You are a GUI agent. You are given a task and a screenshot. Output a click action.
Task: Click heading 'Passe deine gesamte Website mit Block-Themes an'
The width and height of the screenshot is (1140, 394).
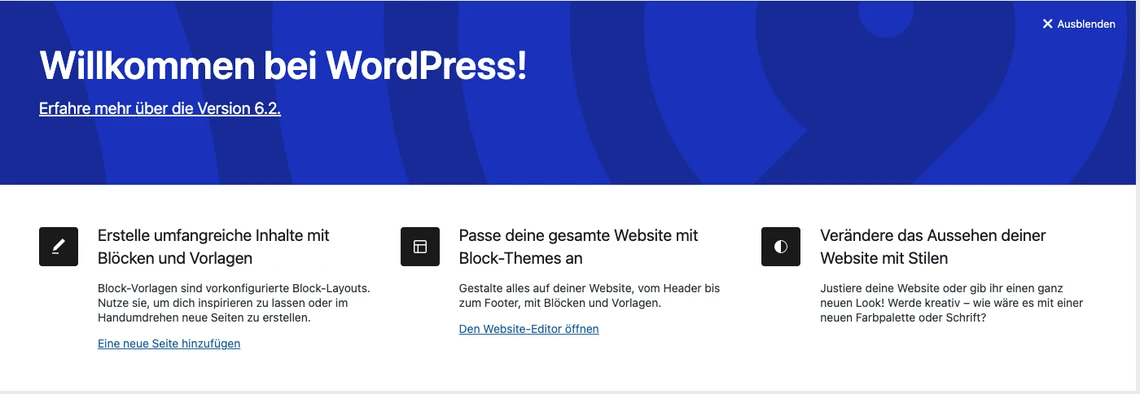[579, 246]
